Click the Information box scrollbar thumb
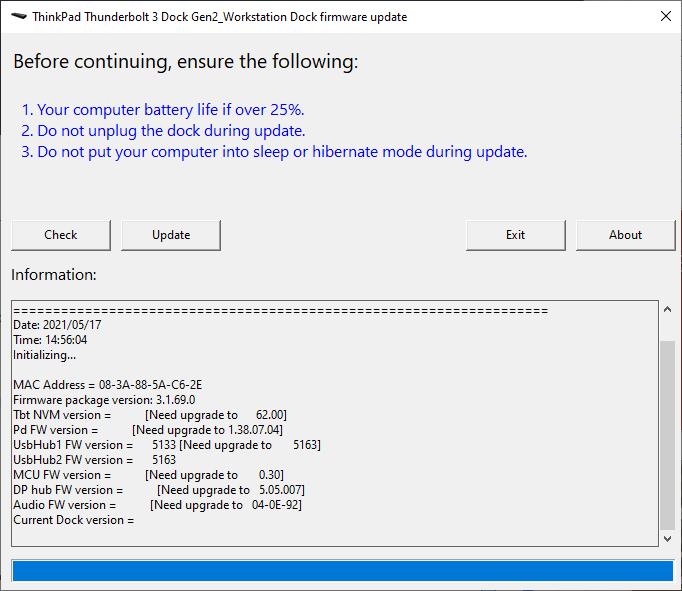 [668, 435]
